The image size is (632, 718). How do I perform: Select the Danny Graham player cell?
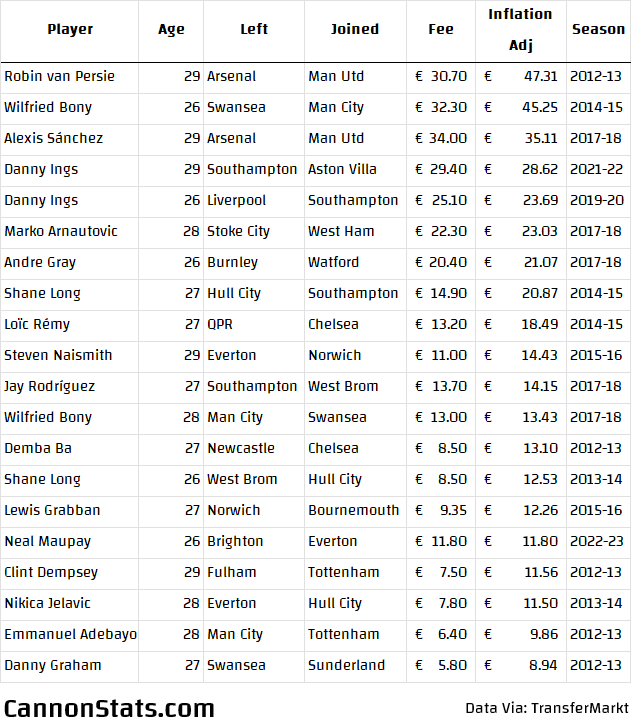(x=70, y=665)
